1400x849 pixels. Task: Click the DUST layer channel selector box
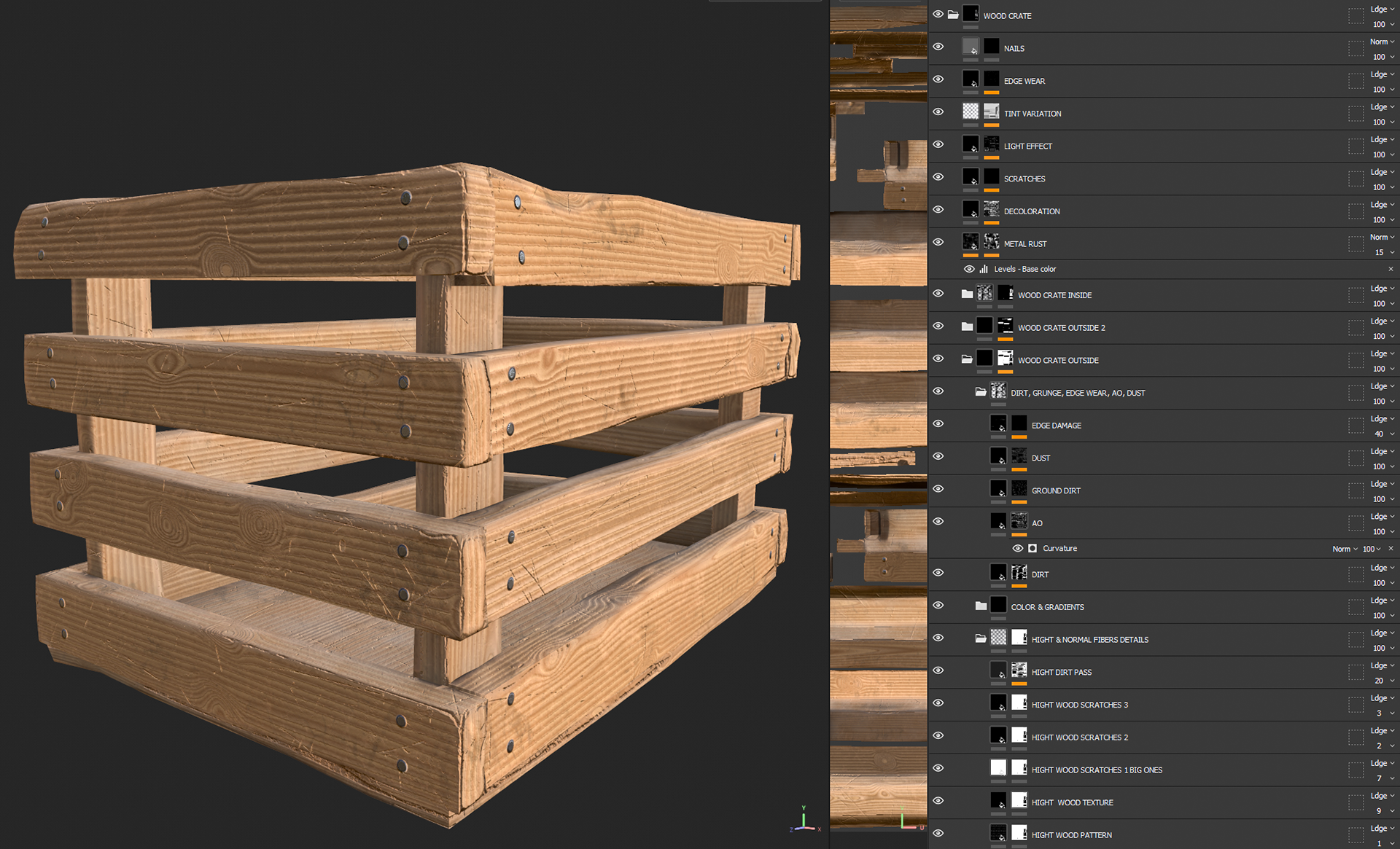click(x=1356, y=458)
